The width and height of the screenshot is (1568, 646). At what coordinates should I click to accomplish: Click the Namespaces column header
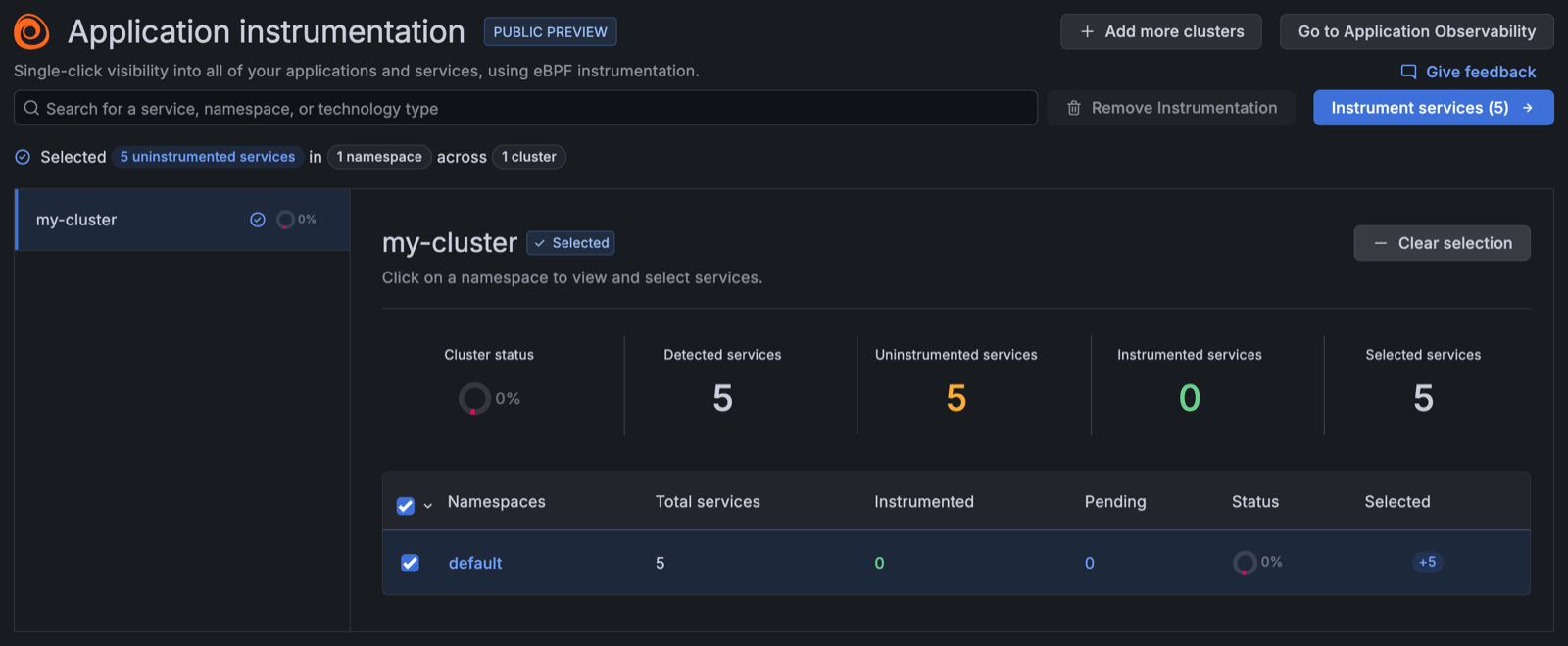[x=497, y=502]
